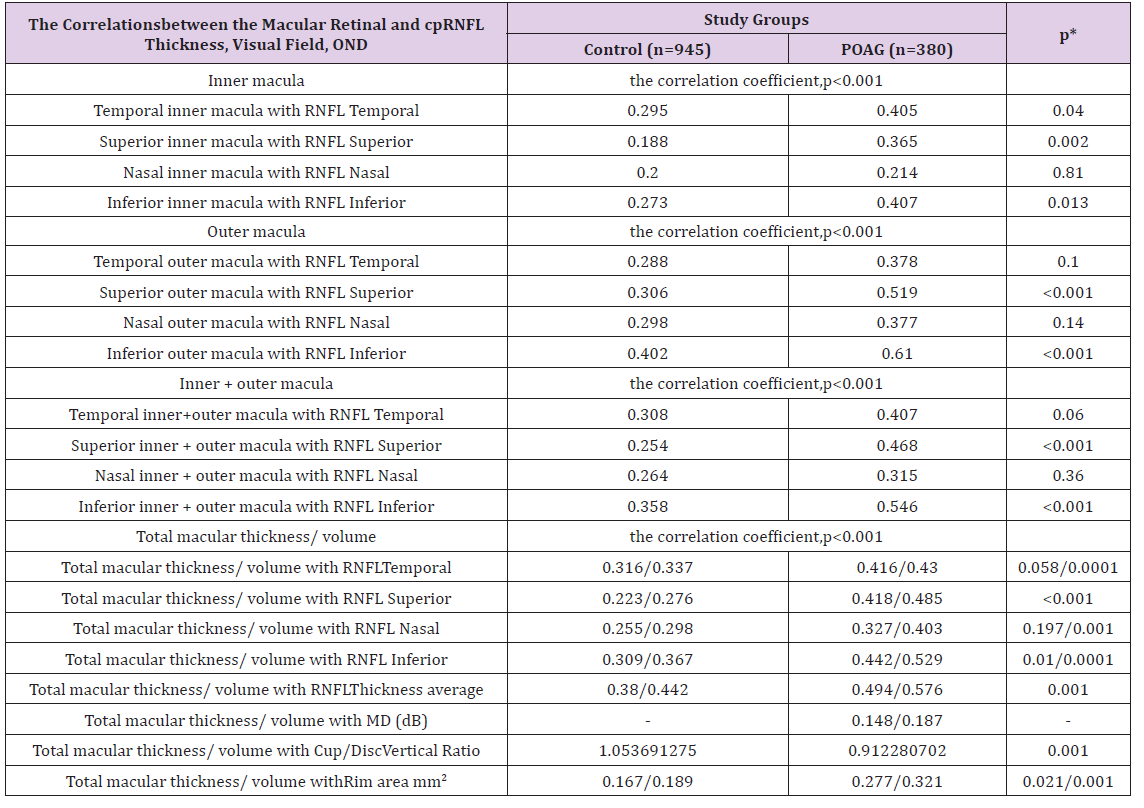
Task: Select the Inner + outer macula section label
Action: coord(256,384)
